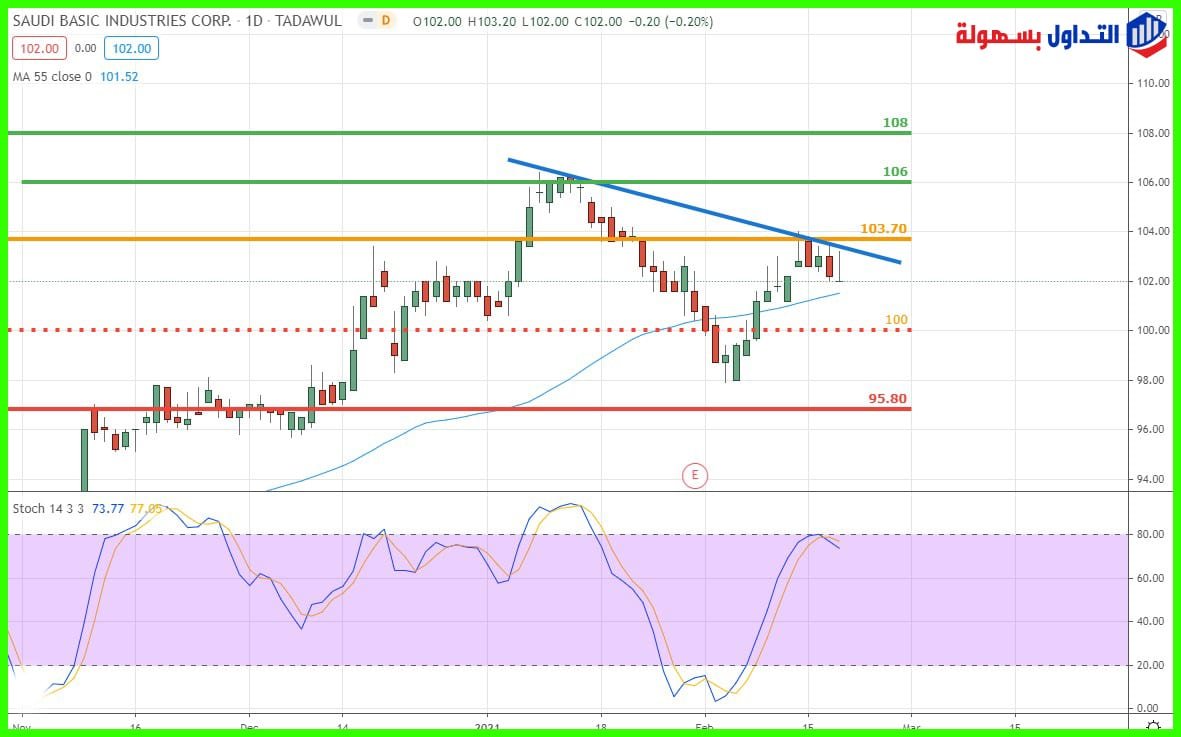This screenshot has width=1181, height=737.
Task: Select the blue descending trend line
Action: [704, 211]
